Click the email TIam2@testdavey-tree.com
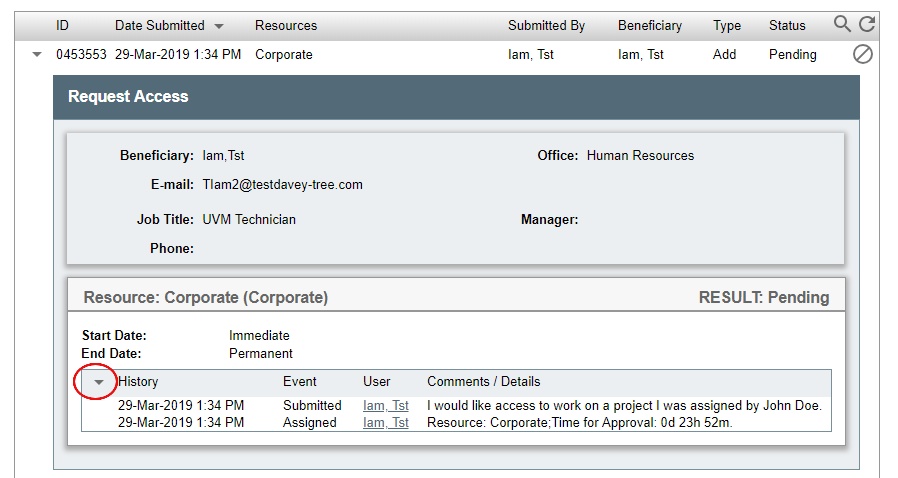The height and width of the screenshot is (478, 898). [x=282, y=184]
